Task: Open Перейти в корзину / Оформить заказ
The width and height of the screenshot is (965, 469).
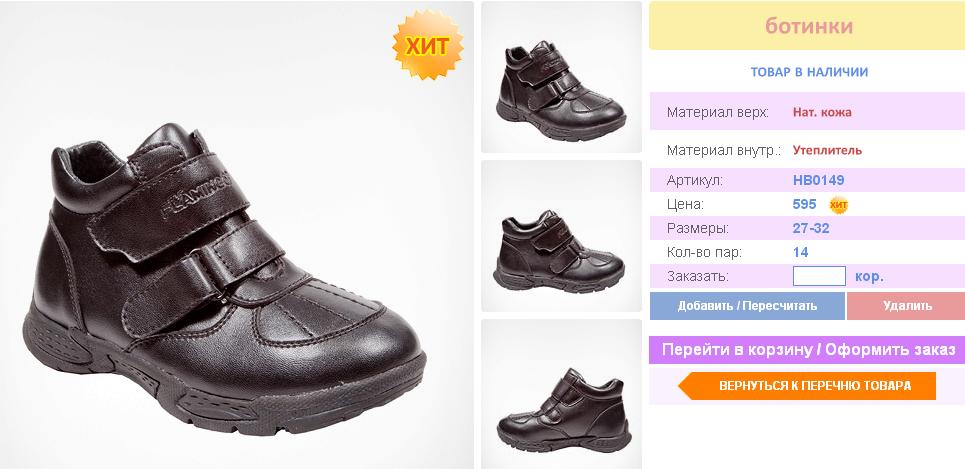Action: point(807,350)
